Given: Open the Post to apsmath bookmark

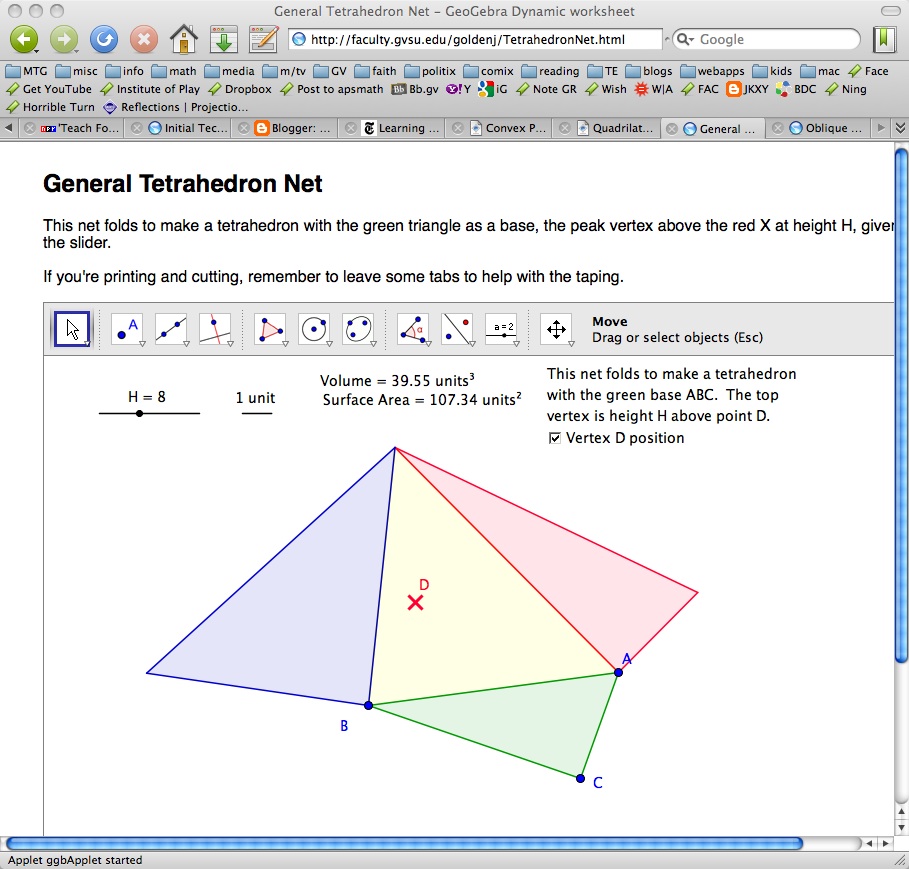Looking at the screenshot, I should [332, 89].
